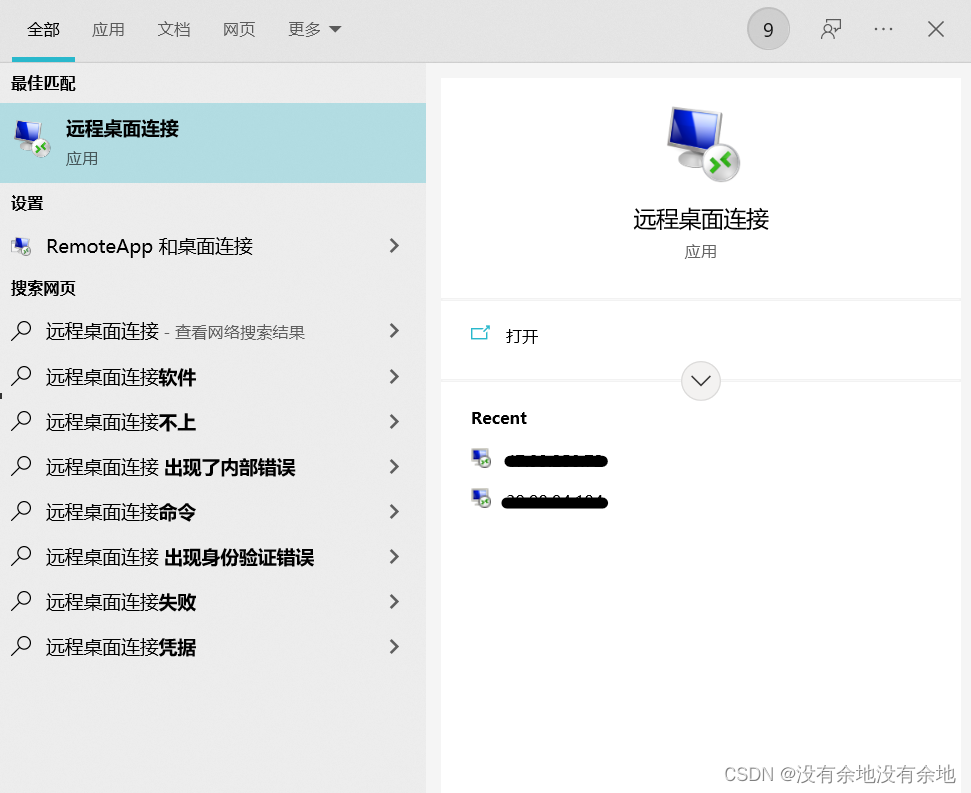Open the 更多 dropdown menu
This screenshot has height=793, width=971.
(x=314, y=29)
